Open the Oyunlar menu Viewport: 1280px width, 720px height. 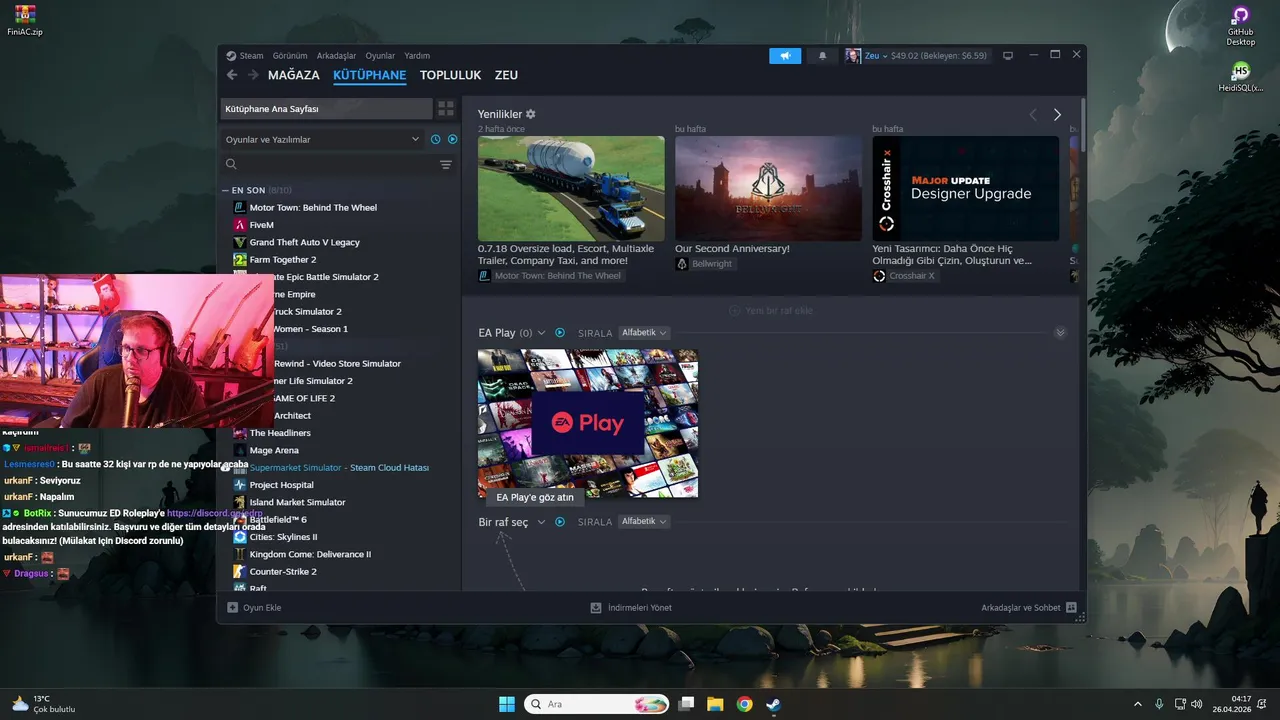[x=380, y=56]
